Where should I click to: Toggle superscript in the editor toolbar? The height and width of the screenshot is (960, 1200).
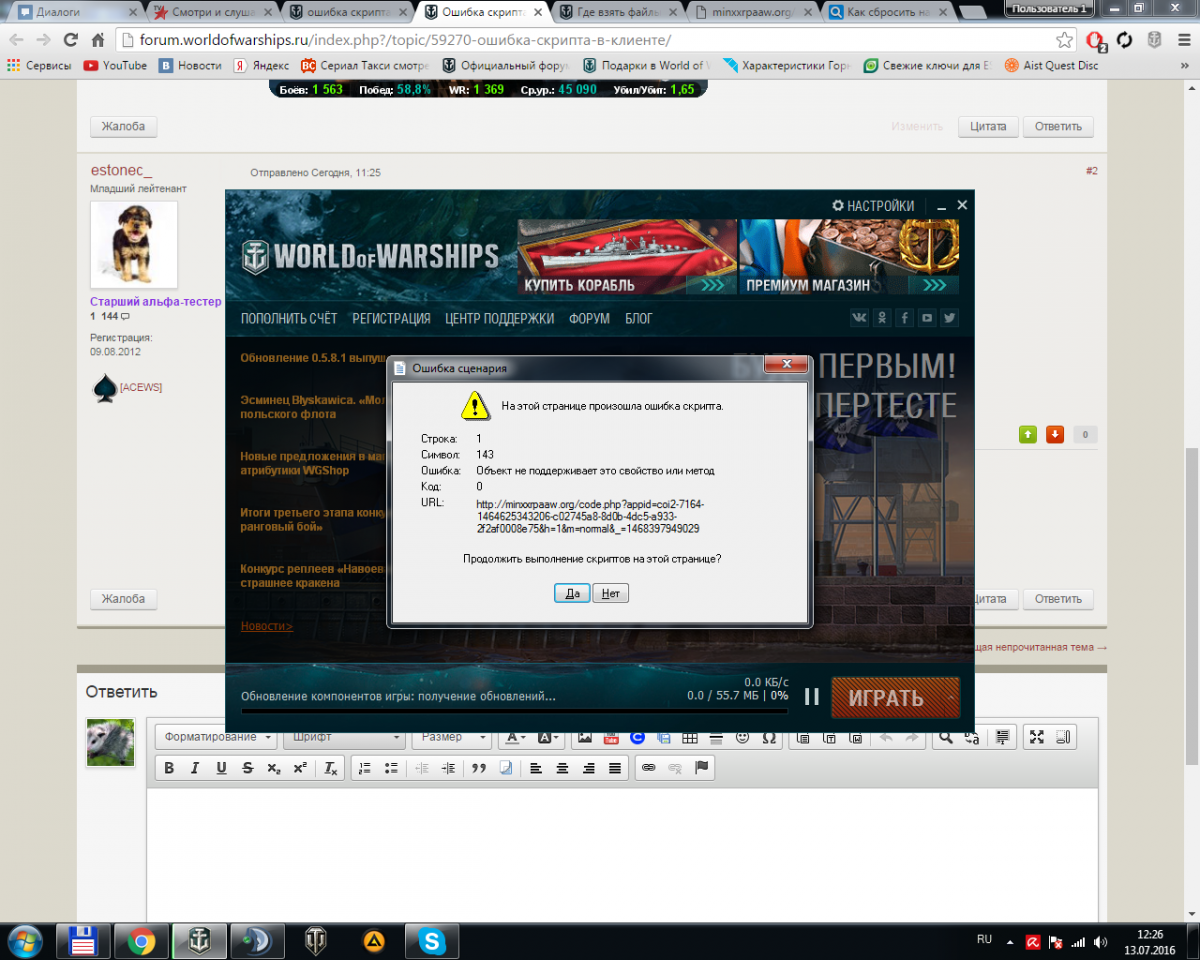click(299, 768)
